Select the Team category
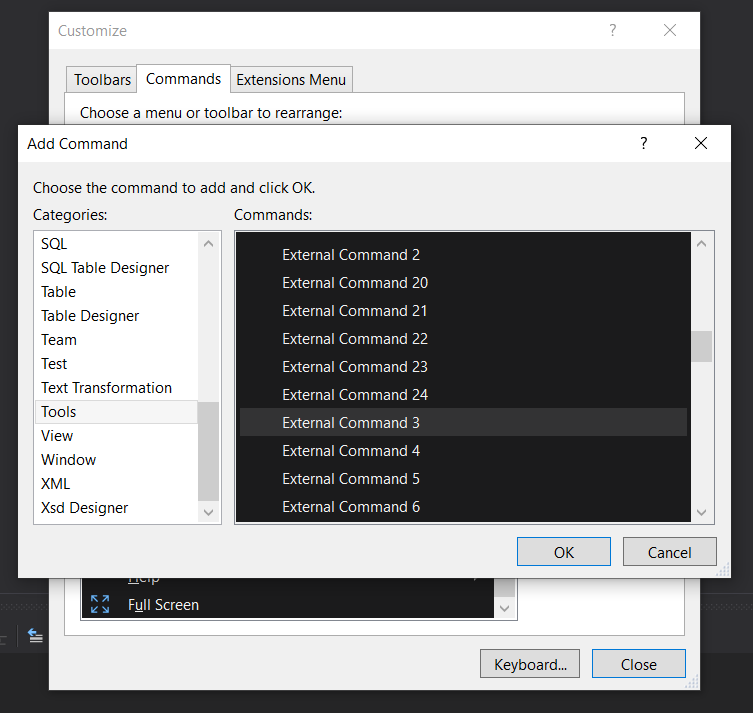753x713 pixels. [116, 340]
